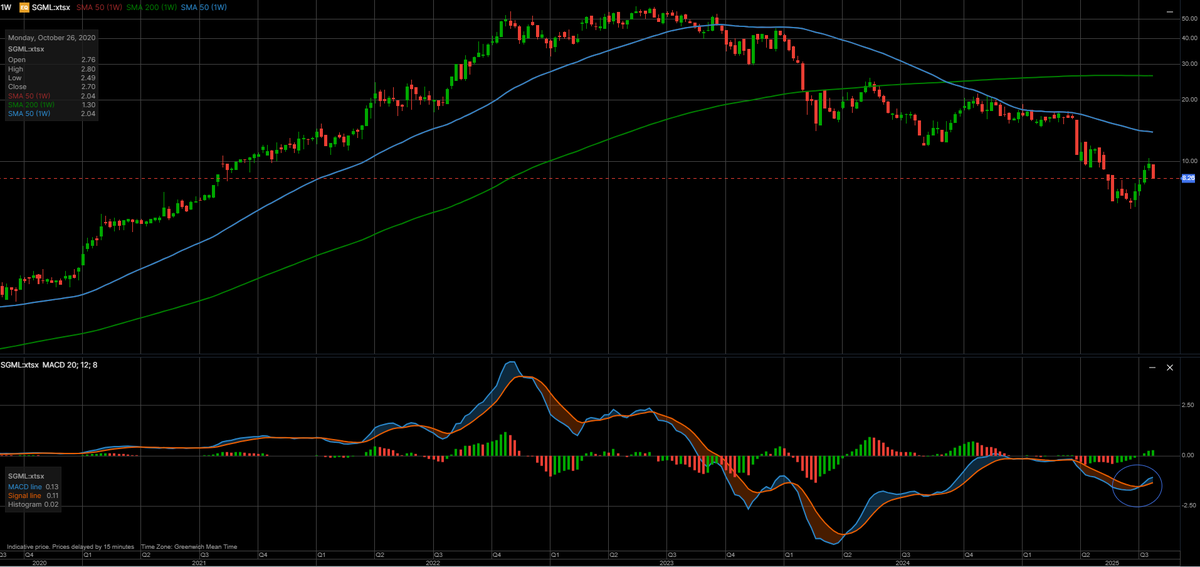This screenshot has height=567, width=1200.
Task: Click the SGML:xtsx MACD 20; 12; 8 title
Action: (x=51, y=365)
